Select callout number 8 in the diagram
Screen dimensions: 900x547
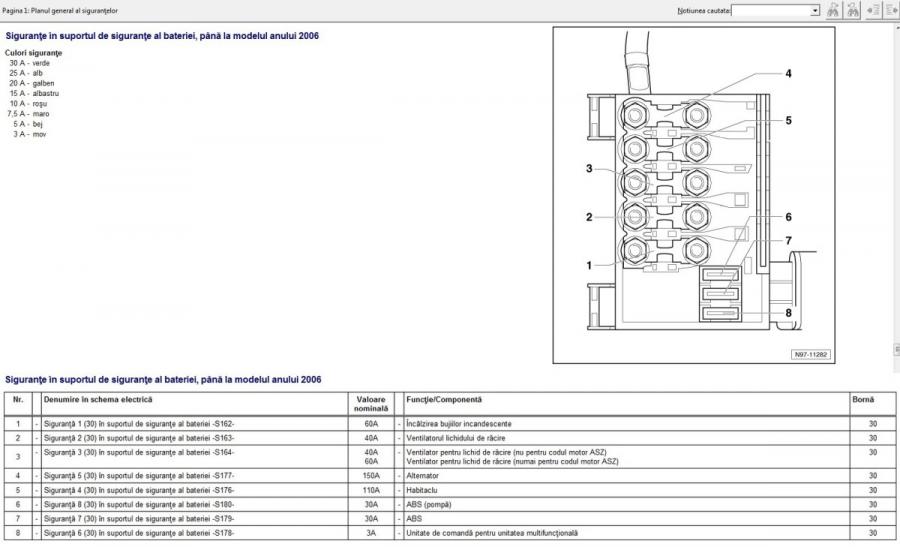[x=788, y=313]
